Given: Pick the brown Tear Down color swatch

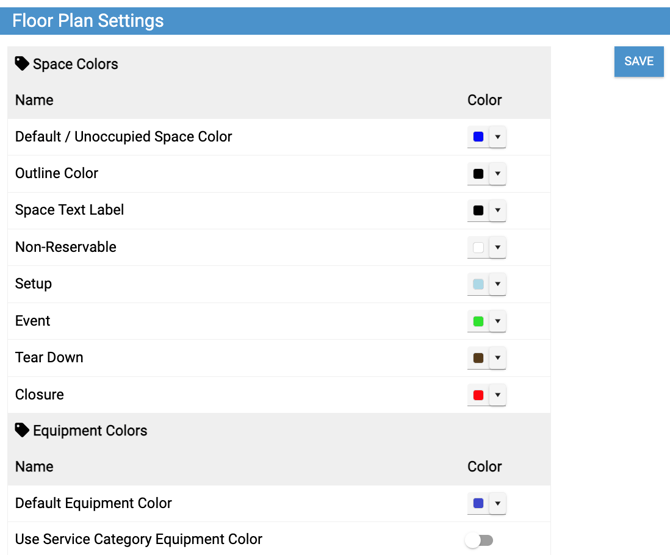Looking at the screenshot, I should 478,358.
